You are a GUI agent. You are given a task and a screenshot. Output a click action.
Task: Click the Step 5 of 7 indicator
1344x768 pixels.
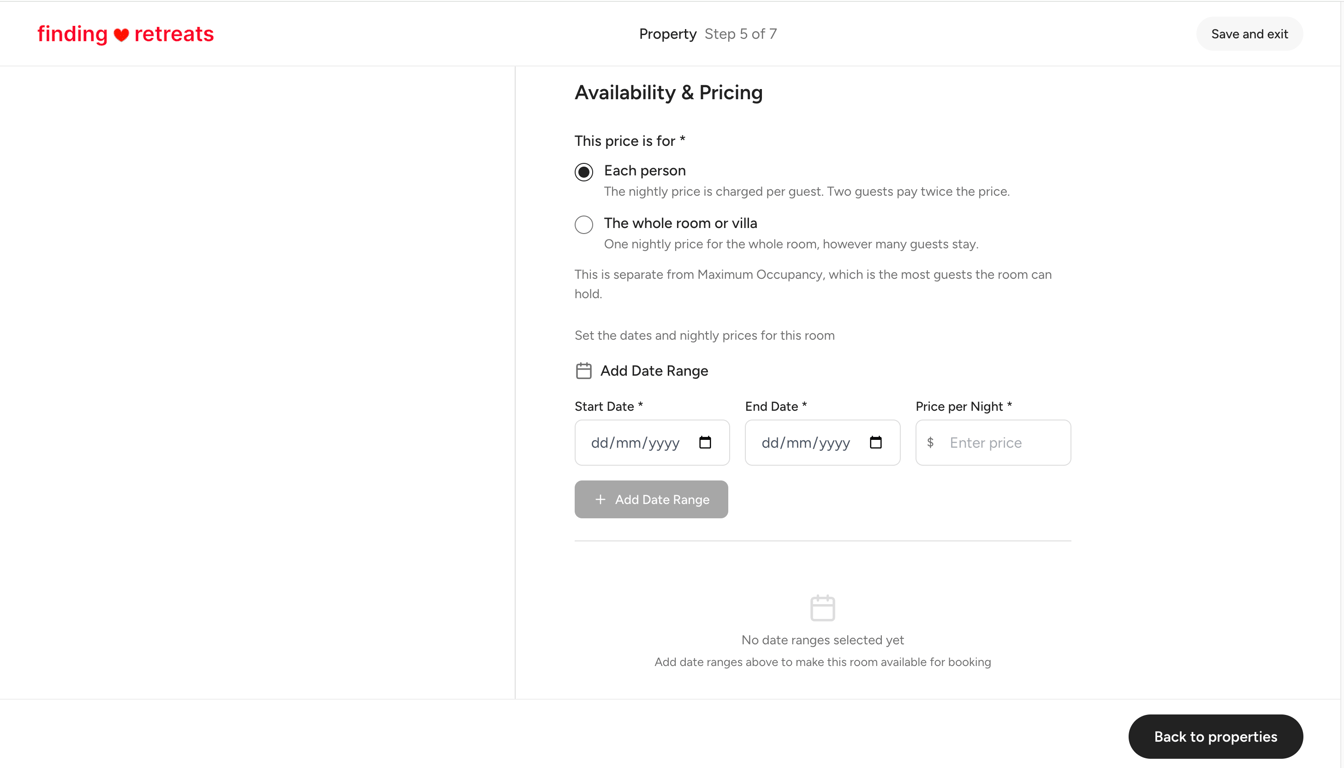741,34
